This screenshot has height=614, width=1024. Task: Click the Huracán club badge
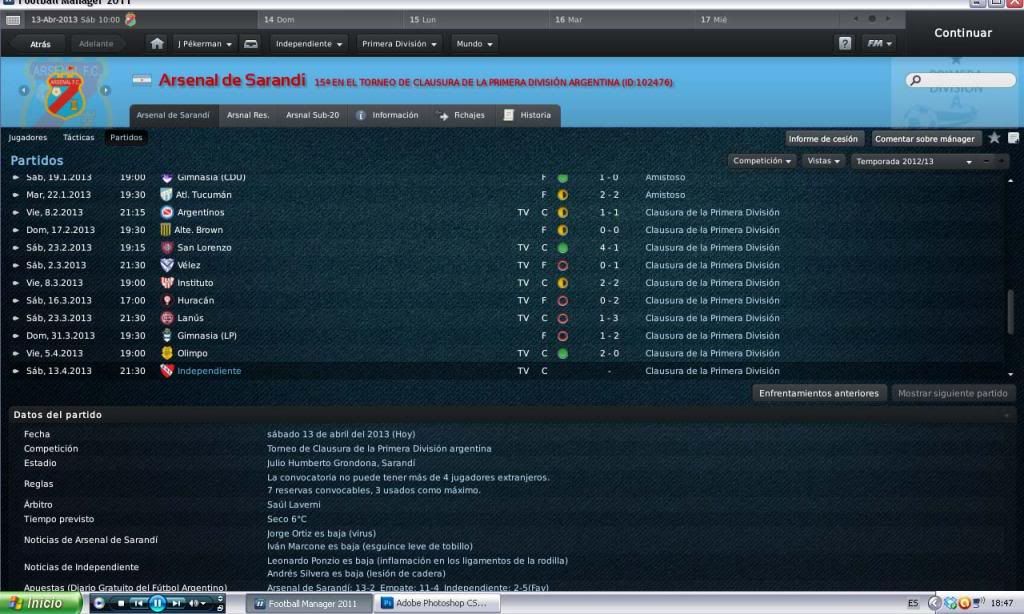tap(167, 300)
